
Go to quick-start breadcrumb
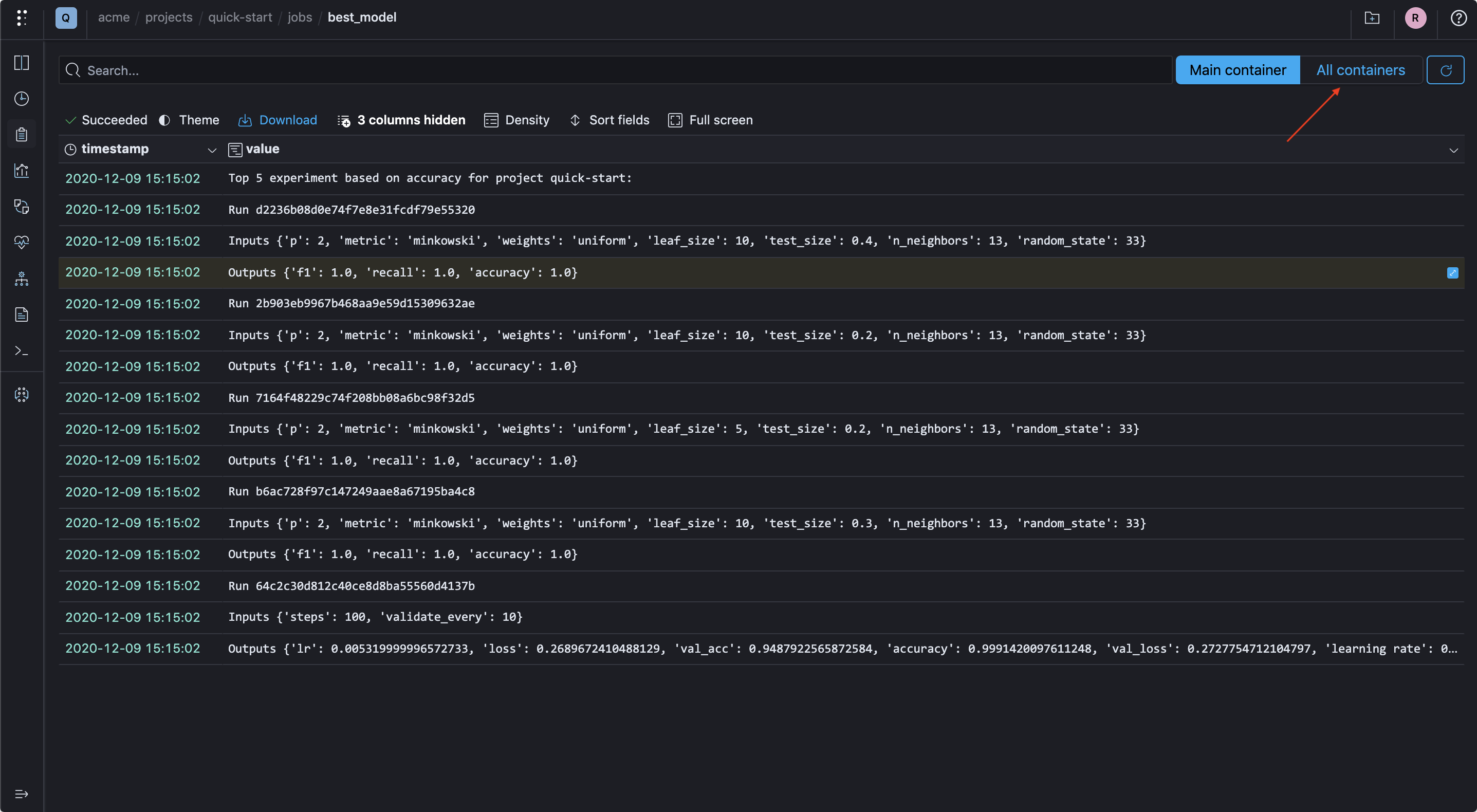pos(239,17)
